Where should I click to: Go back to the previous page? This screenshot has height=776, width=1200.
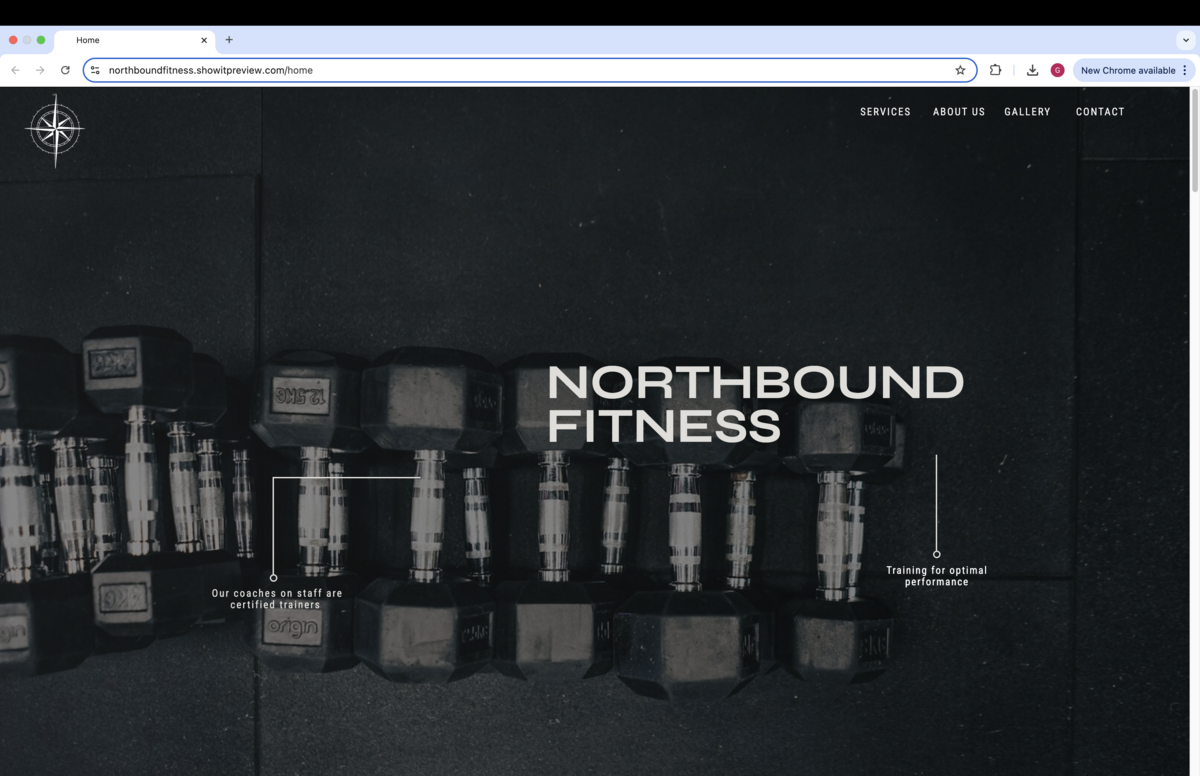[15, 70]
